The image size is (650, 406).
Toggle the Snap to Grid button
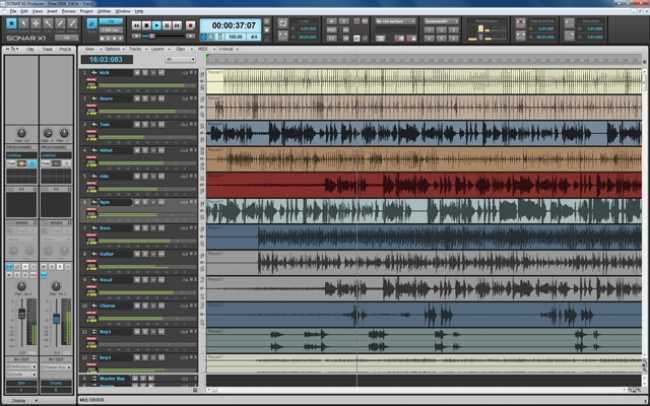(92, 23)
